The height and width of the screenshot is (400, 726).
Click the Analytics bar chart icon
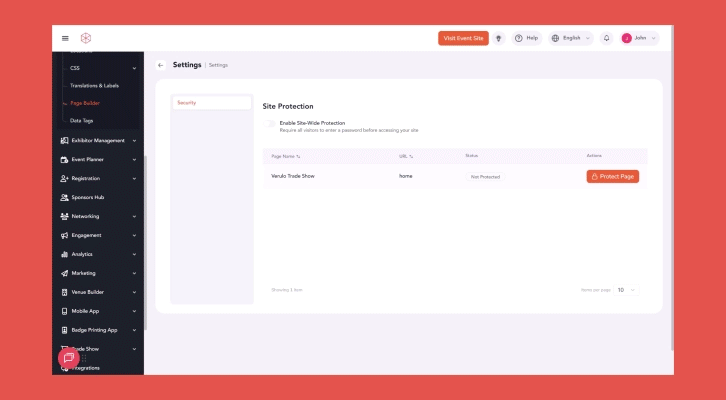tap(64, 255)
